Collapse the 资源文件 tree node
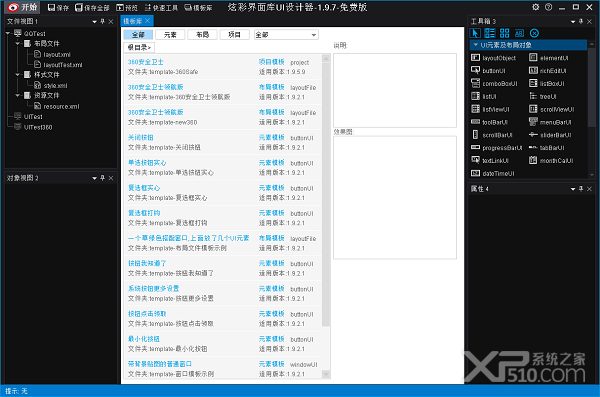Screen dimensions: 600x397 coord(18,95)
